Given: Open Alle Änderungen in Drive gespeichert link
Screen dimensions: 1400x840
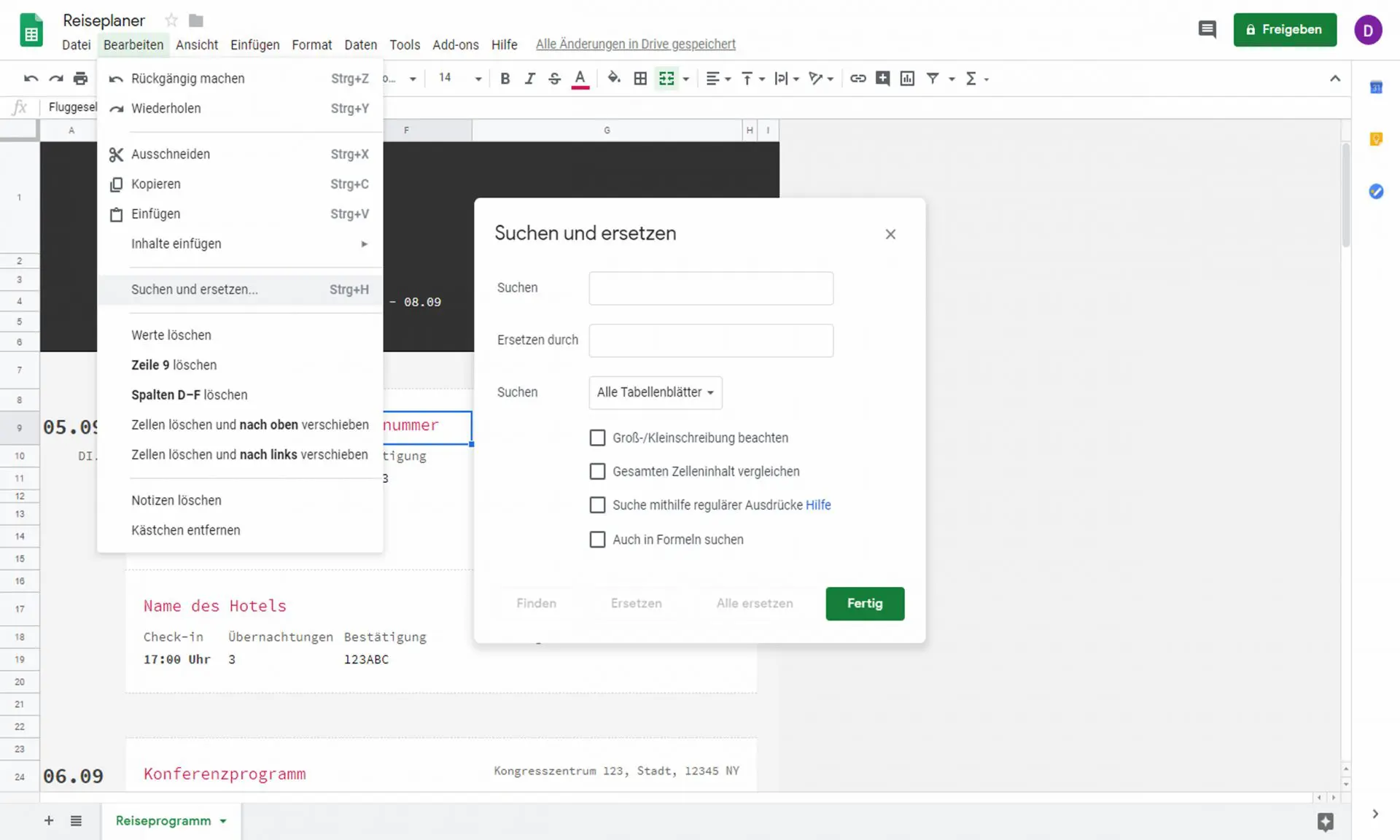Looking at the screenshot, I should 636,44.
